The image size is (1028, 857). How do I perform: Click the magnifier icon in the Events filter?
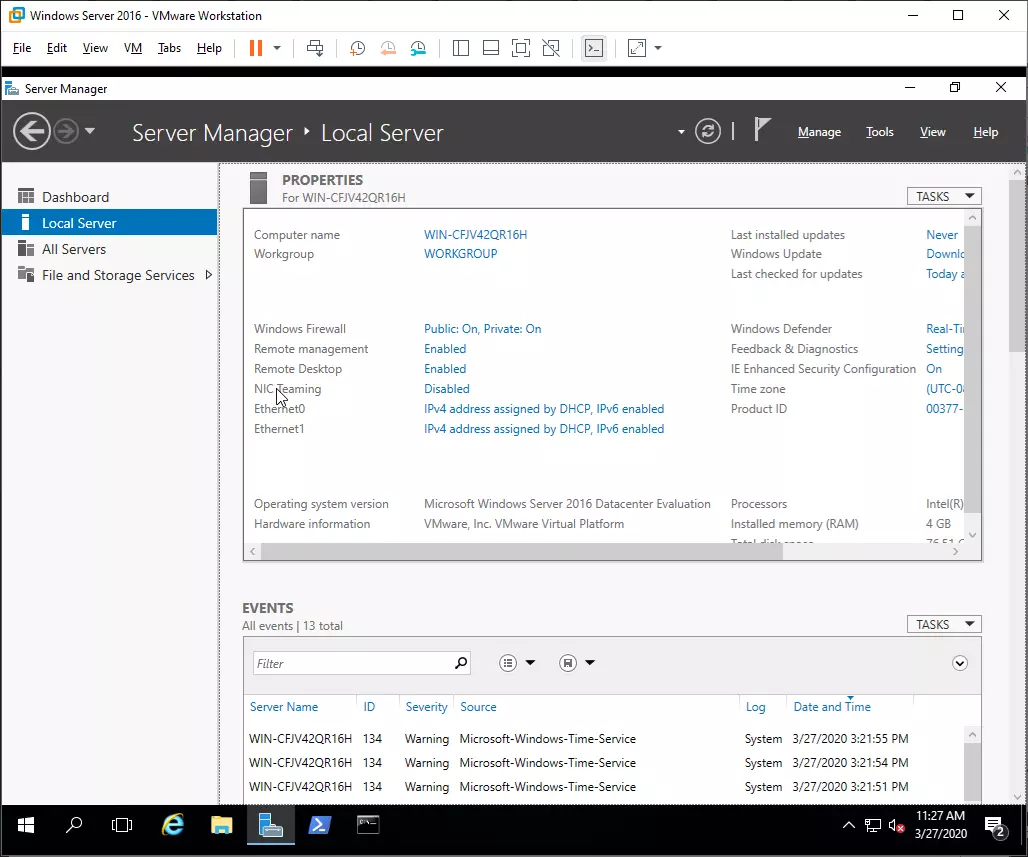pos(461,663)
